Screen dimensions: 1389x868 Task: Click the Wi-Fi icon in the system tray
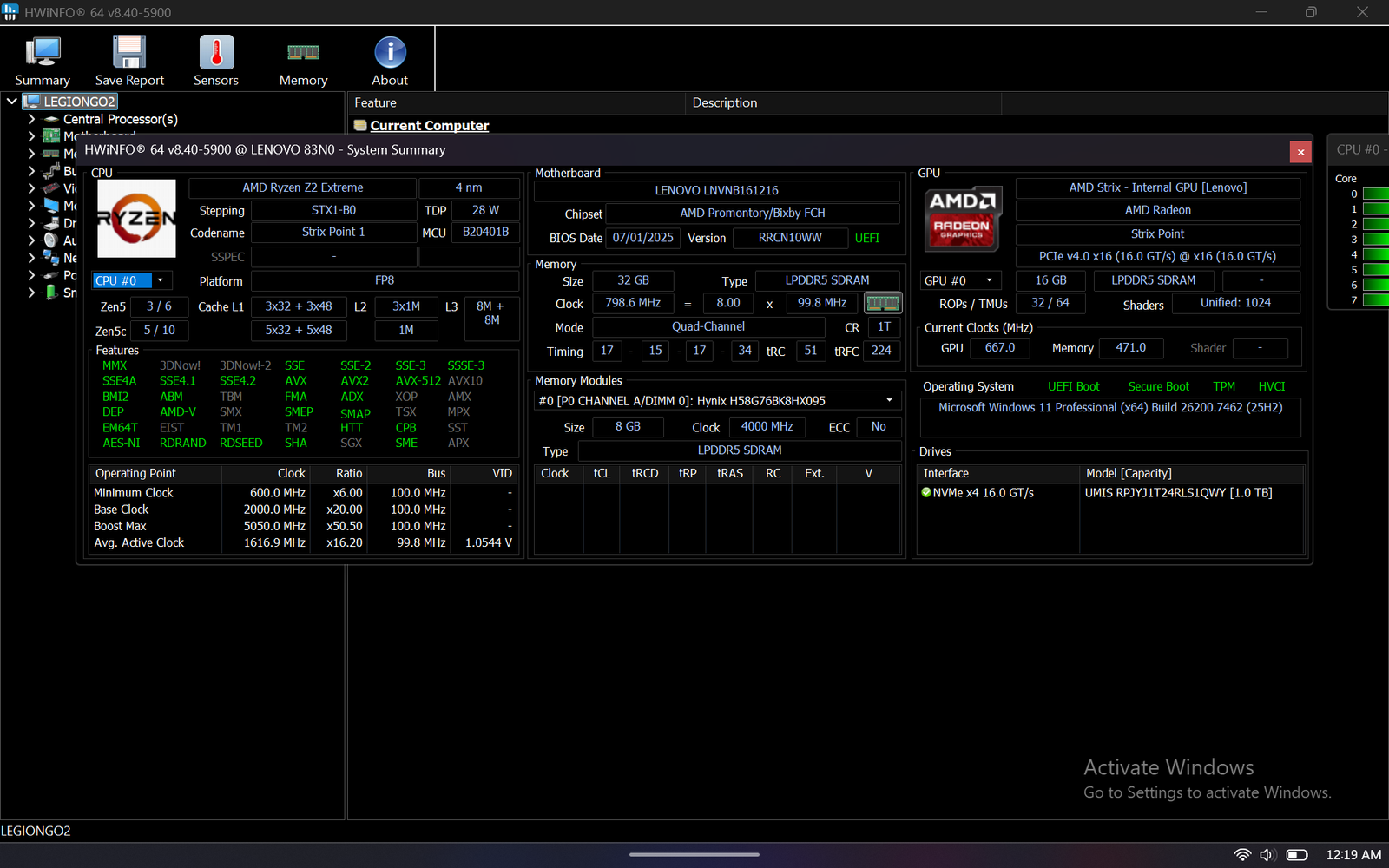1242,855
